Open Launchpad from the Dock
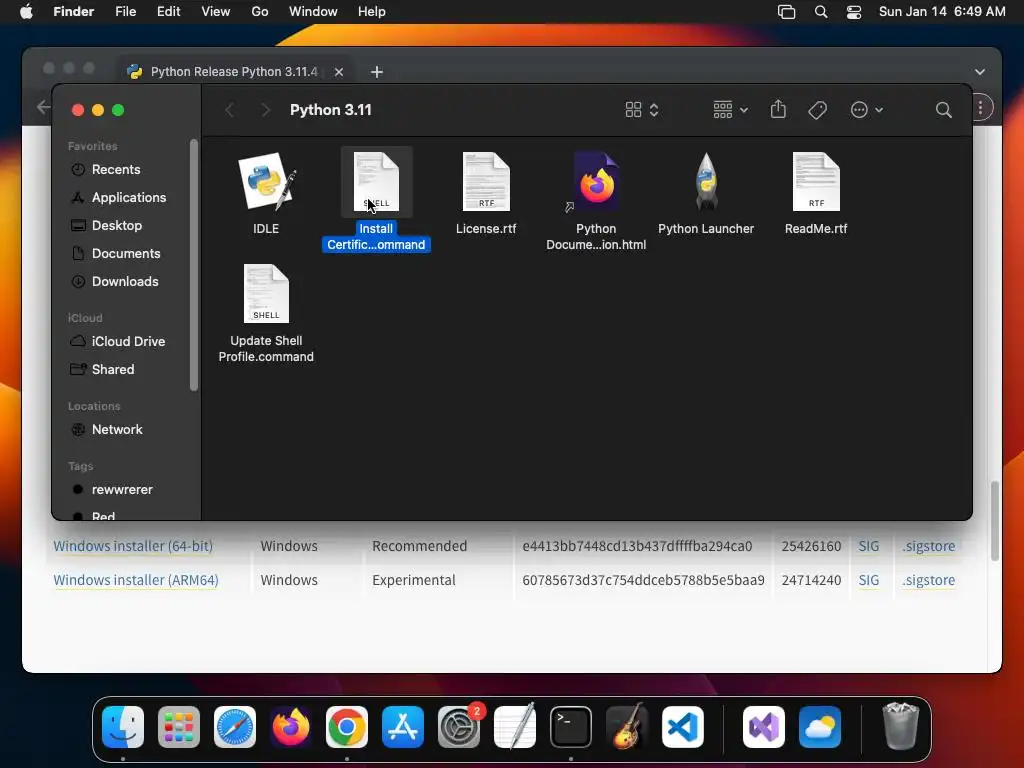This screenshot has width=1024, height=768. 179,727
